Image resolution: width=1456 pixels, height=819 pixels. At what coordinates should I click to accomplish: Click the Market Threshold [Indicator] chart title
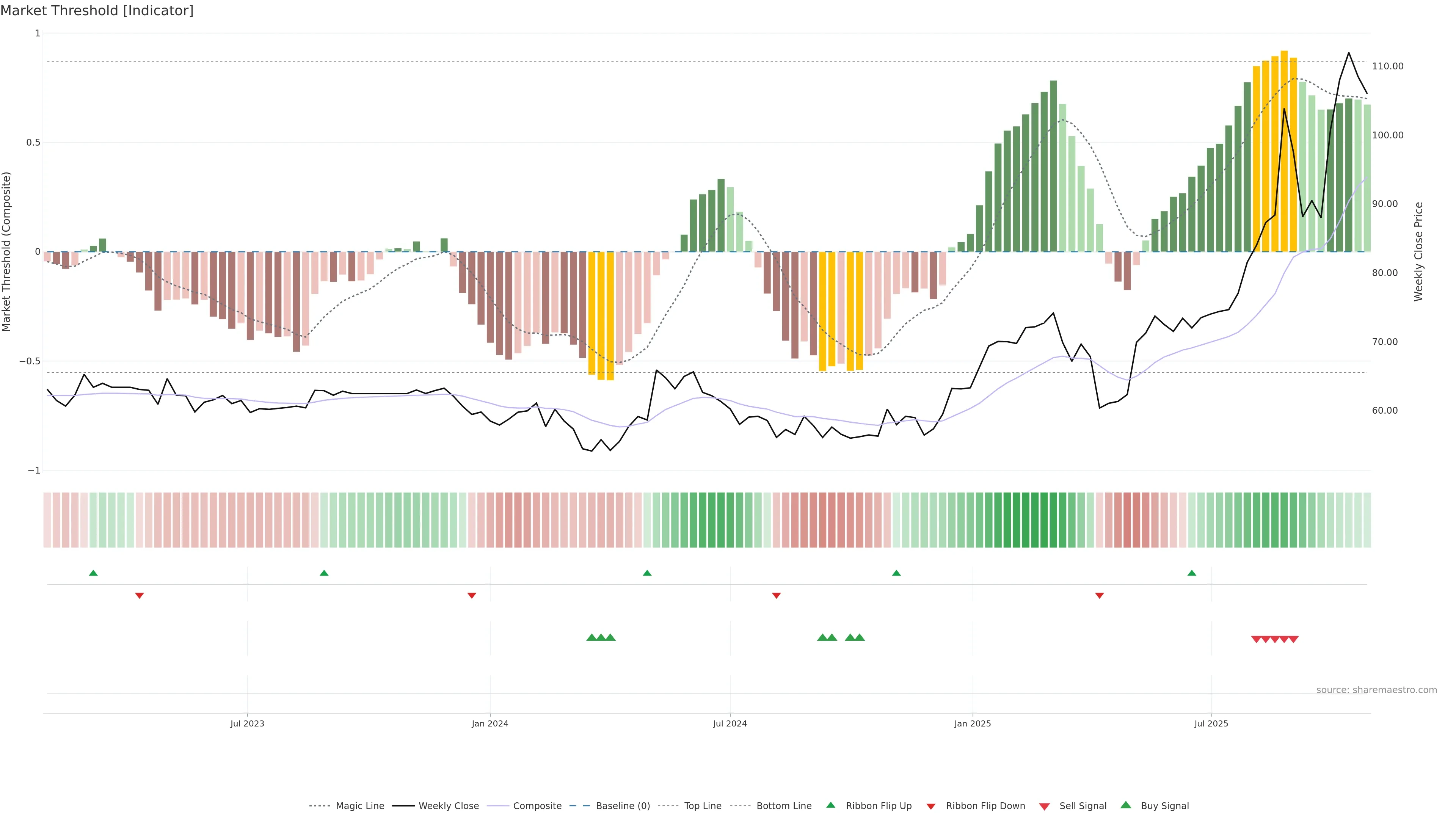tap(97, 11)
